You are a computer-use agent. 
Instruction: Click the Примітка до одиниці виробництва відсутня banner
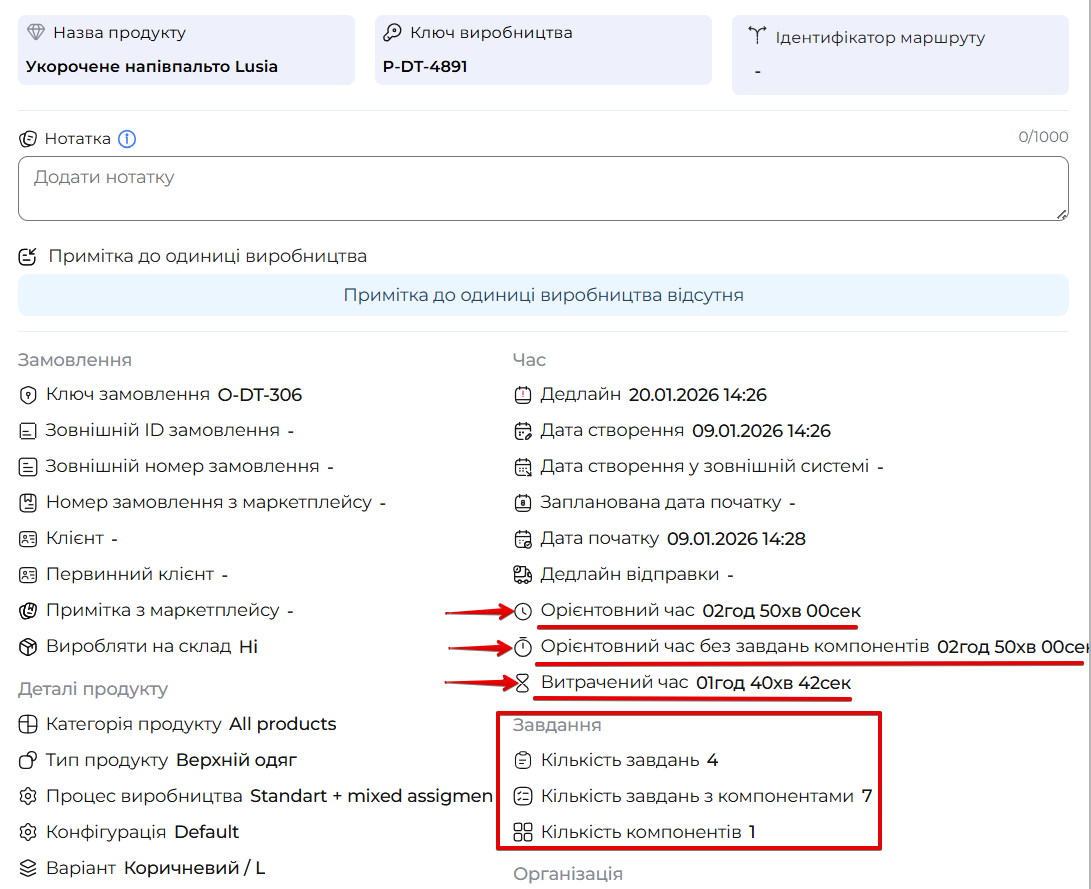(x=543, y=295)
